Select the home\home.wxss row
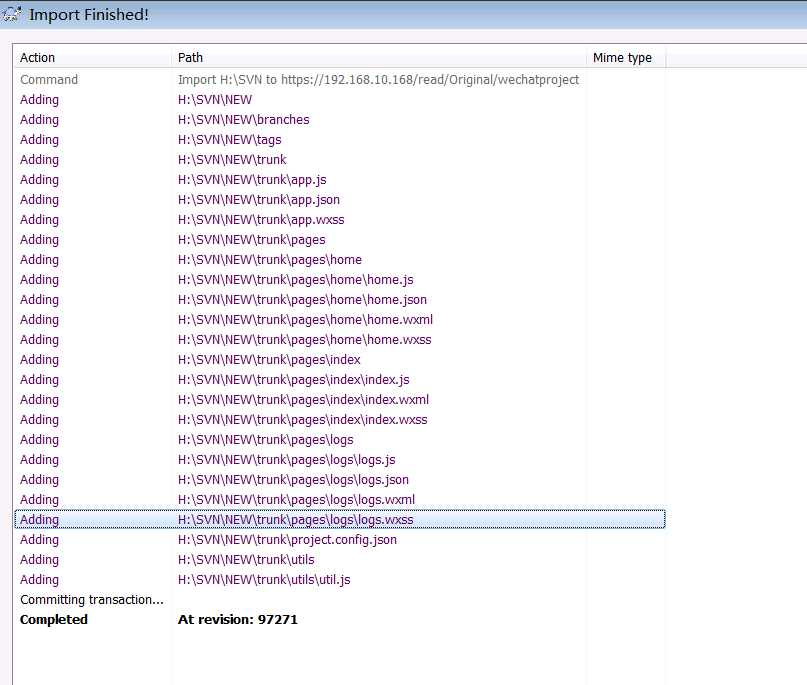The image size is (807, 685). click(x=340, y=340)
